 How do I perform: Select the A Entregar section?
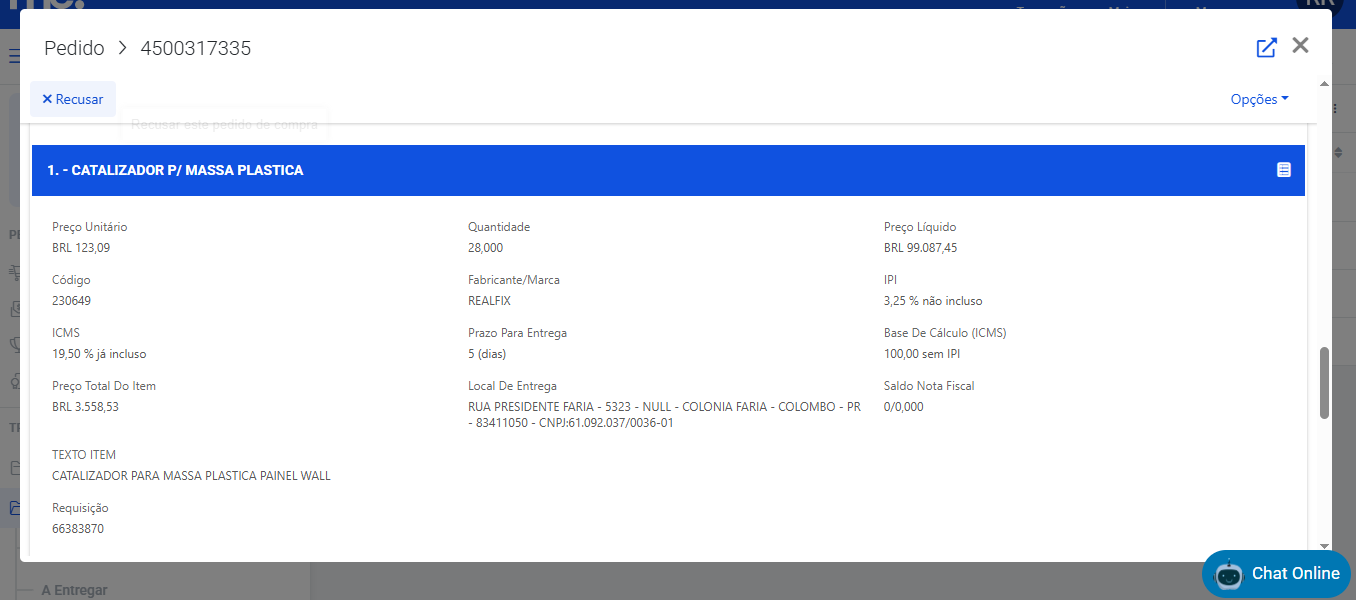coord(74,590)
